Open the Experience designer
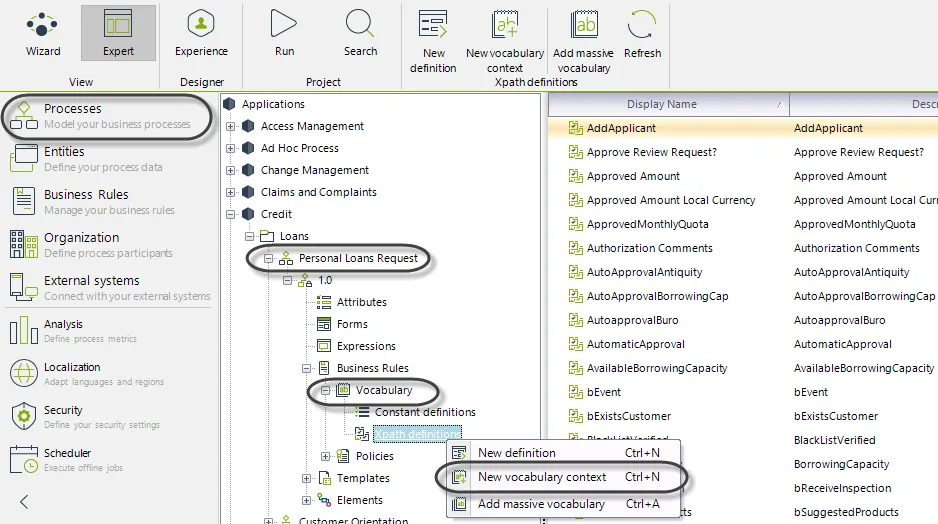 click(201, 33)
